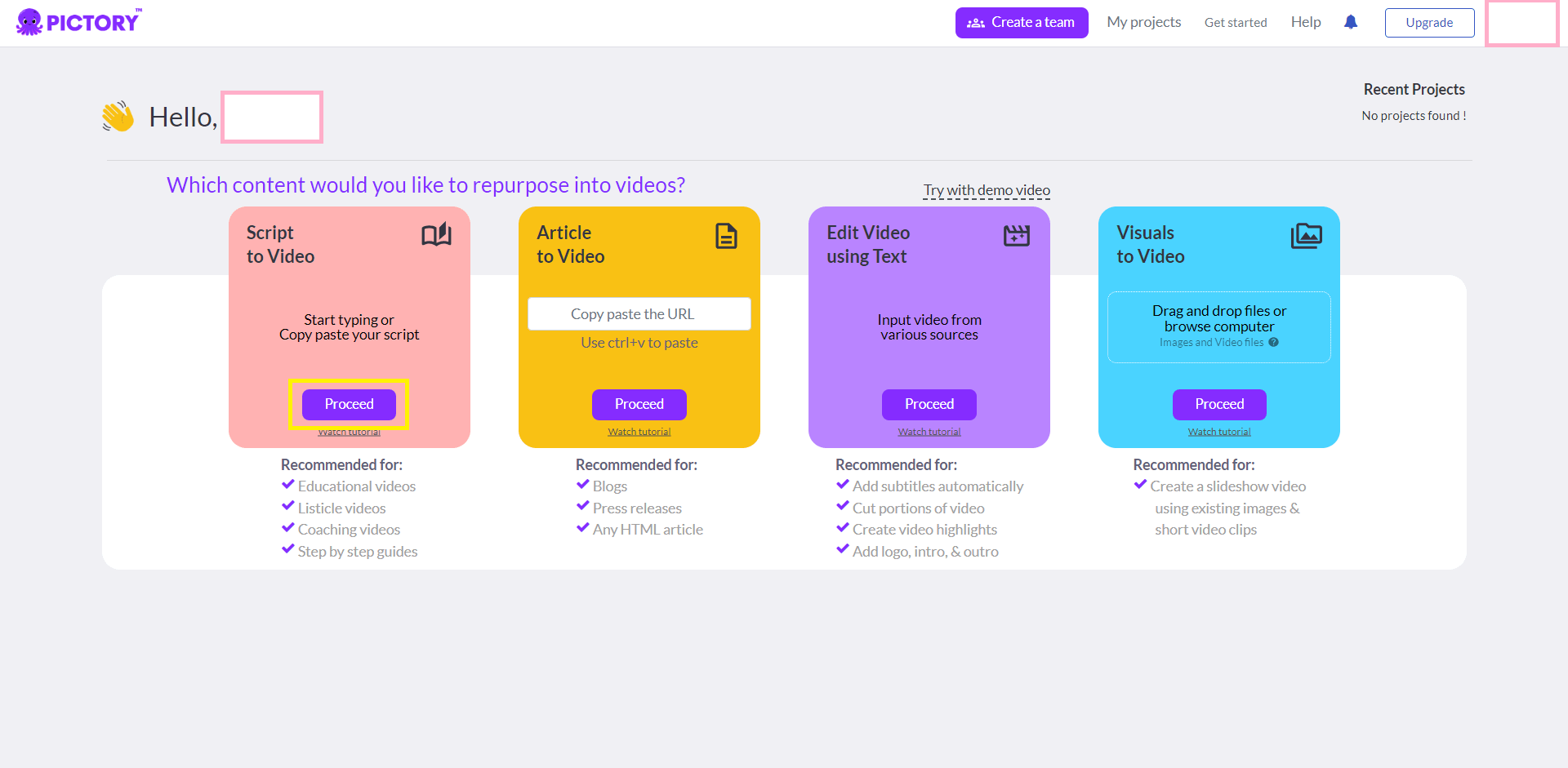The width and height of the screenshot is (1568, 768).
Task: Click the Copy paste the URL field
Action: pyautogui.click(x=639, y=314)
